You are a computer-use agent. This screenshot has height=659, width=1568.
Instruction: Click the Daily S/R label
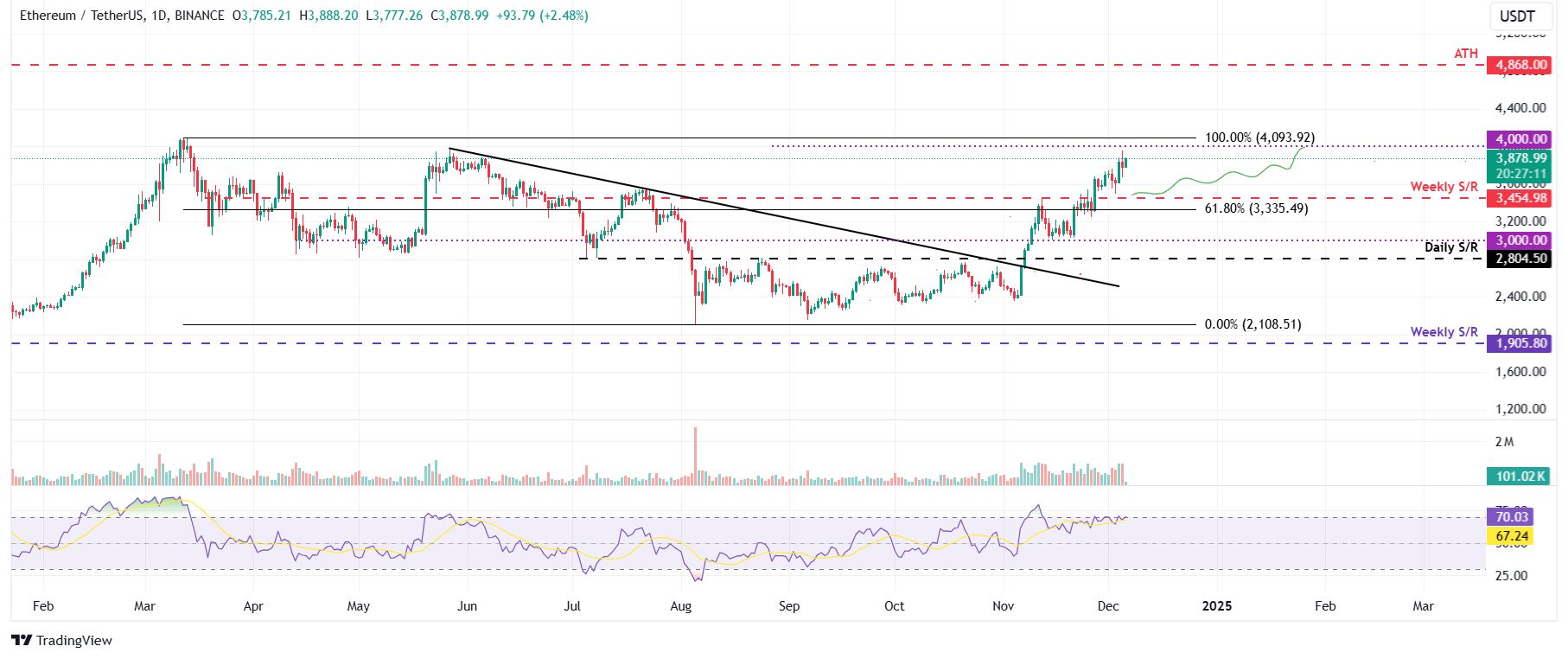pos(1451,247)
